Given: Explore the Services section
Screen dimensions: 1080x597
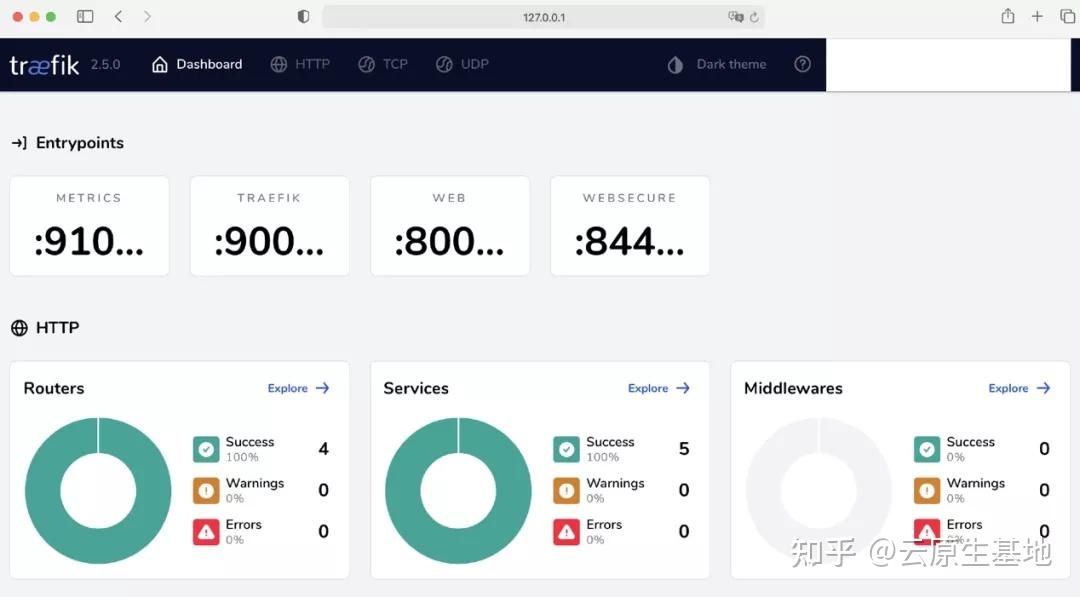Looking at the screenshot, I should [658, 388].
